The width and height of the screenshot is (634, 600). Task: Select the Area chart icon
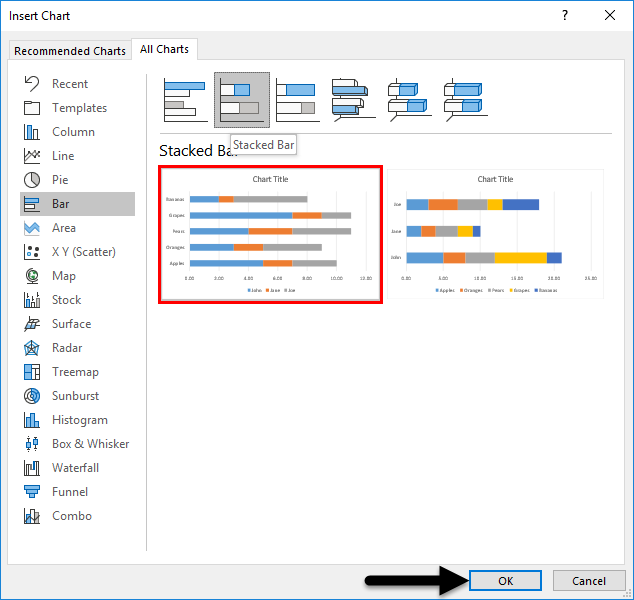pyautogui.click(x=32, y=228)
